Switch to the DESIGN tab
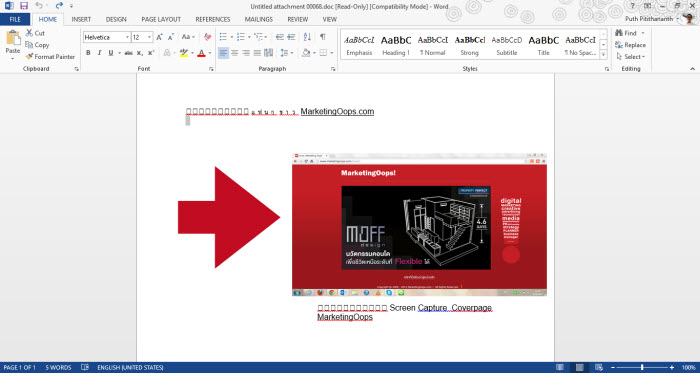700x373 pixels. coord(116,19)
